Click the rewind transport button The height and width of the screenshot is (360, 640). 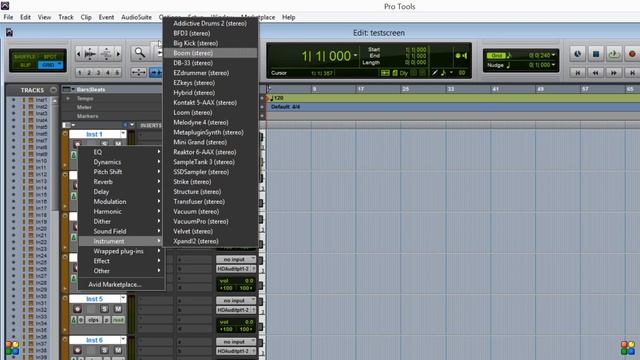[x=596, y=73]
